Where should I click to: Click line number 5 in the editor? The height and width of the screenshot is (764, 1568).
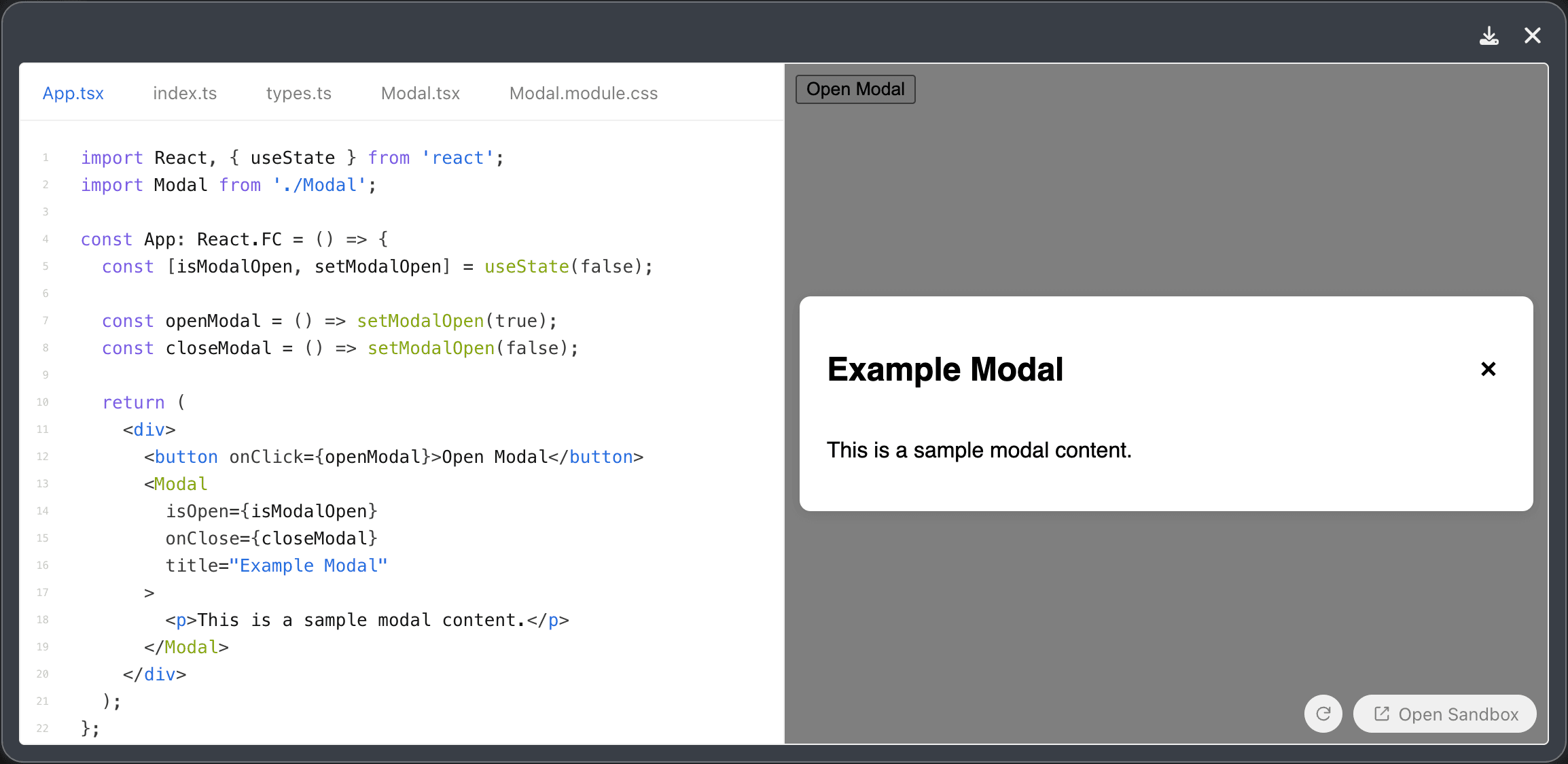point(45,266)
